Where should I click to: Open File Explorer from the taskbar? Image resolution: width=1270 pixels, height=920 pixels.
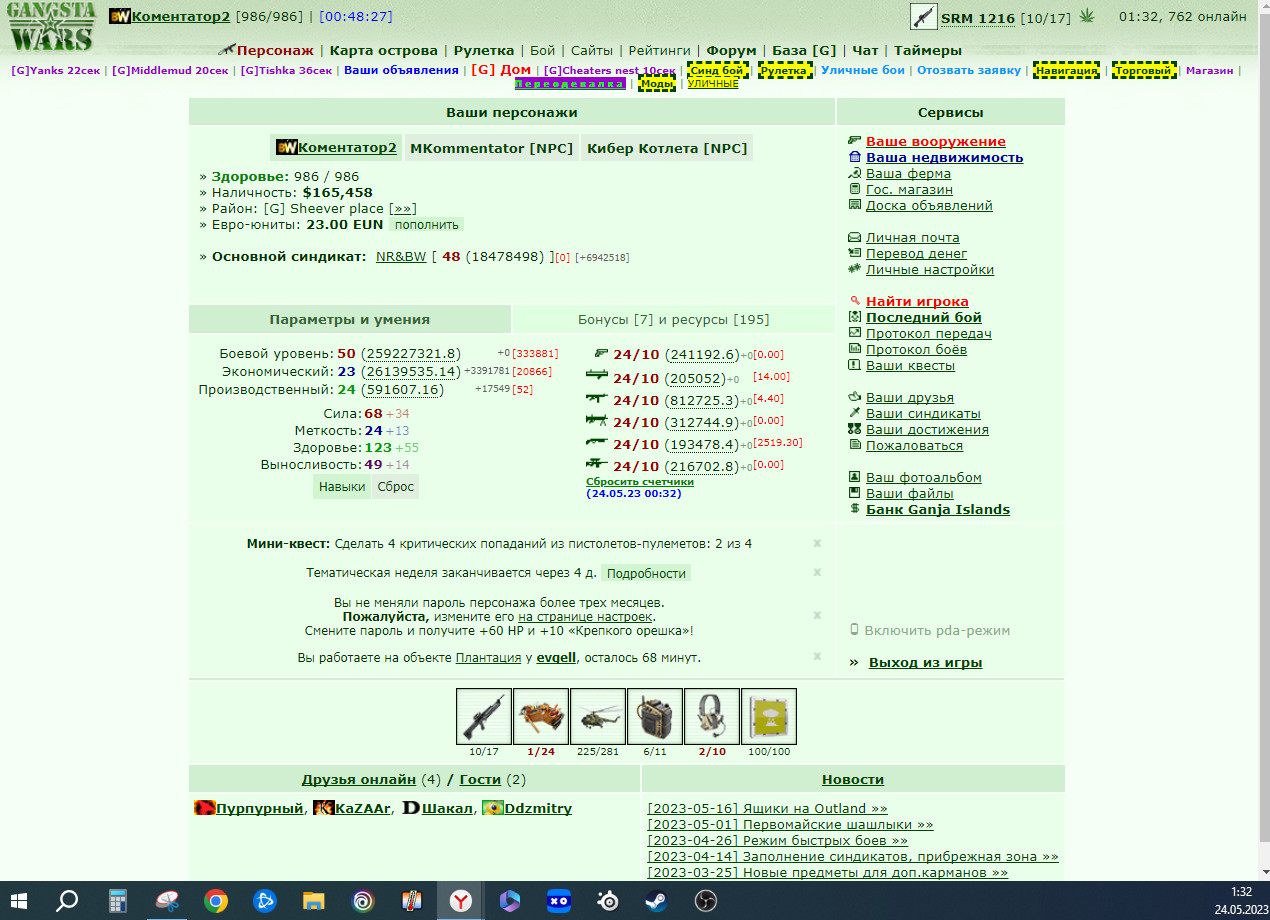click(x=314, y=900)
